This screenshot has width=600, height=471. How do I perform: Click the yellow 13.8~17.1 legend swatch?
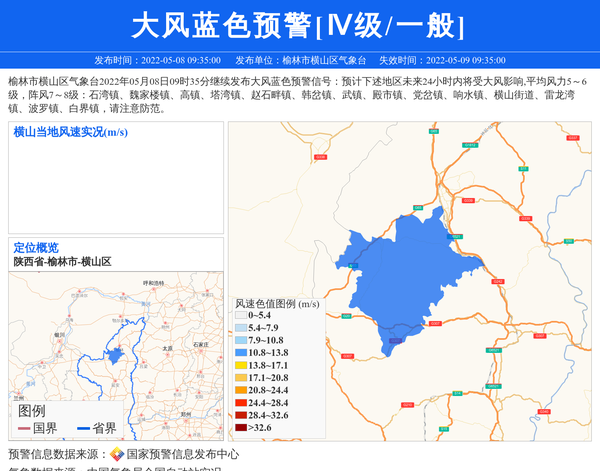(x=241, y=365)
